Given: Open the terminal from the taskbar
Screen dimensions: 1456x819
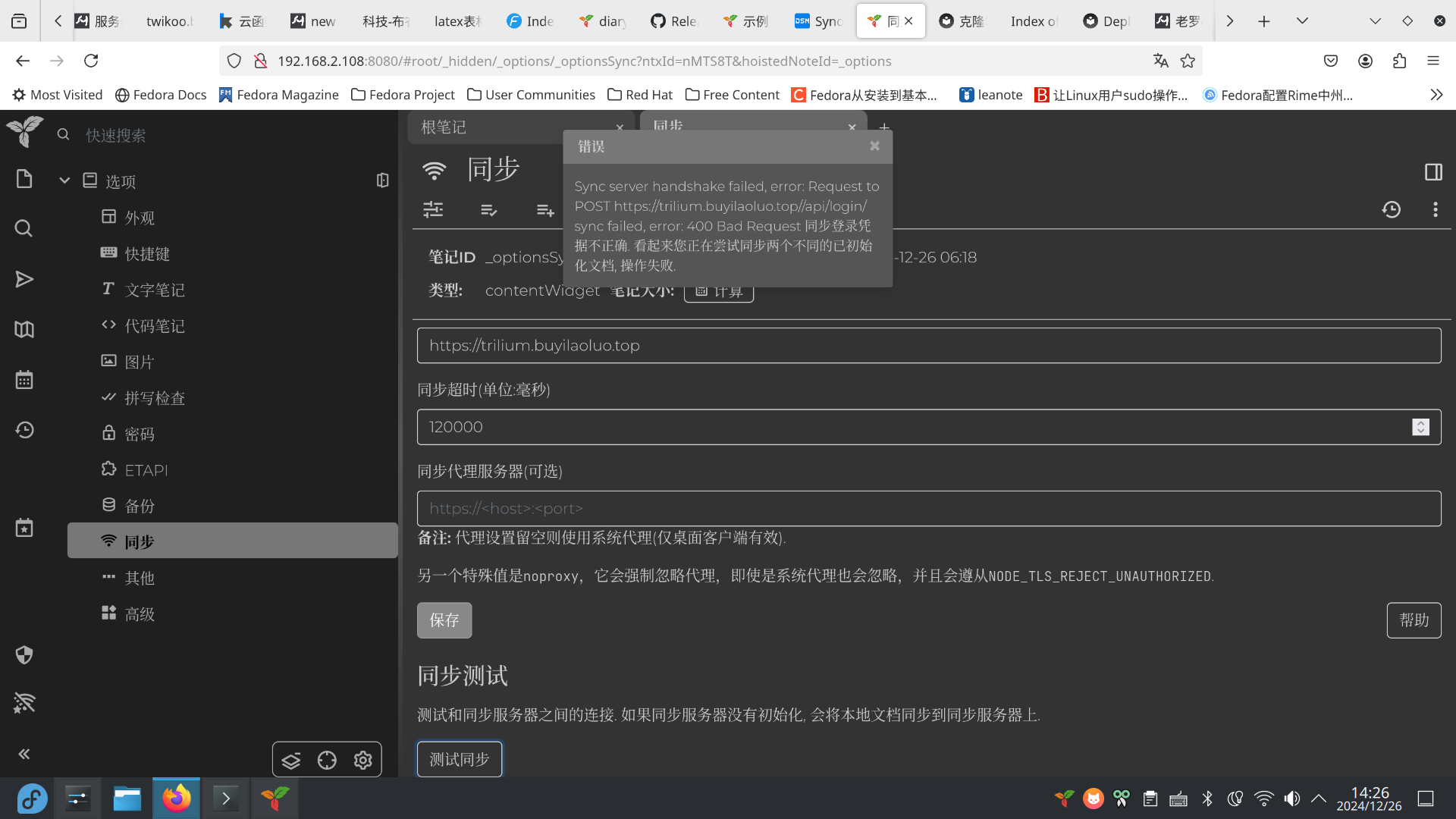Looking at the screenshot, I should click(x=226, y=799).
